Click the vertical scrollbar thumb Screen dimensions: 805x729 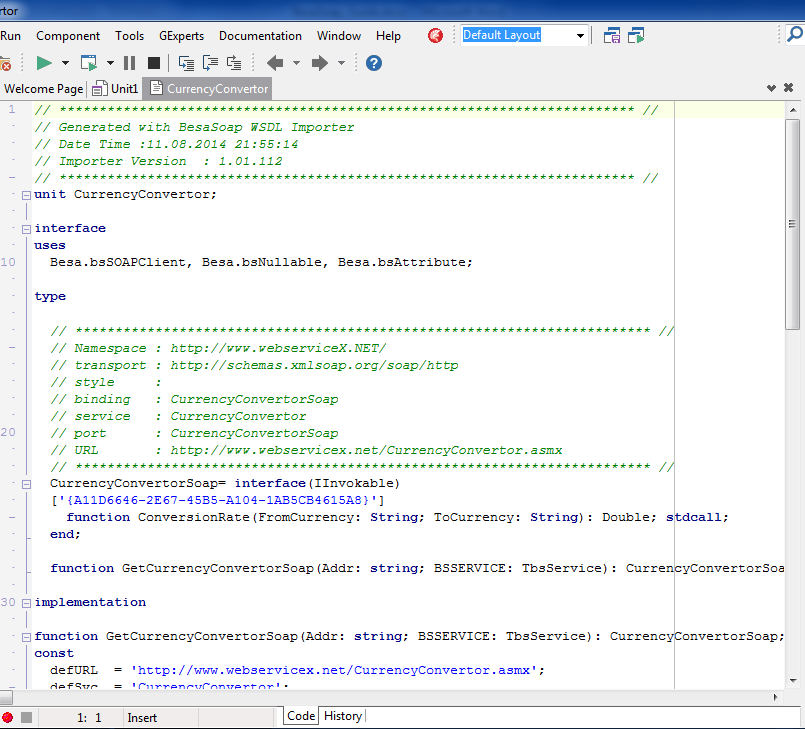[793, 224]
